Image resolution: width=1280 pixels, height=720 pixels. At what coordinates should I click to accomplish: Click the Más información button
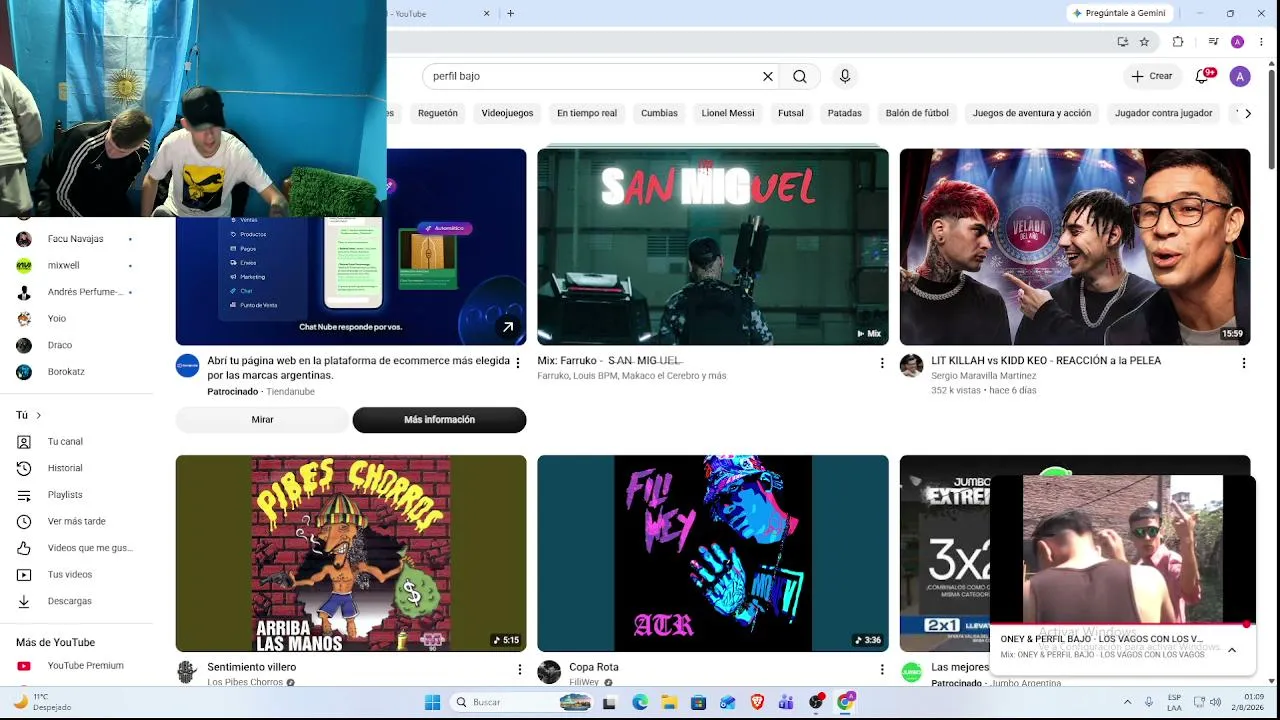(439, 420)
